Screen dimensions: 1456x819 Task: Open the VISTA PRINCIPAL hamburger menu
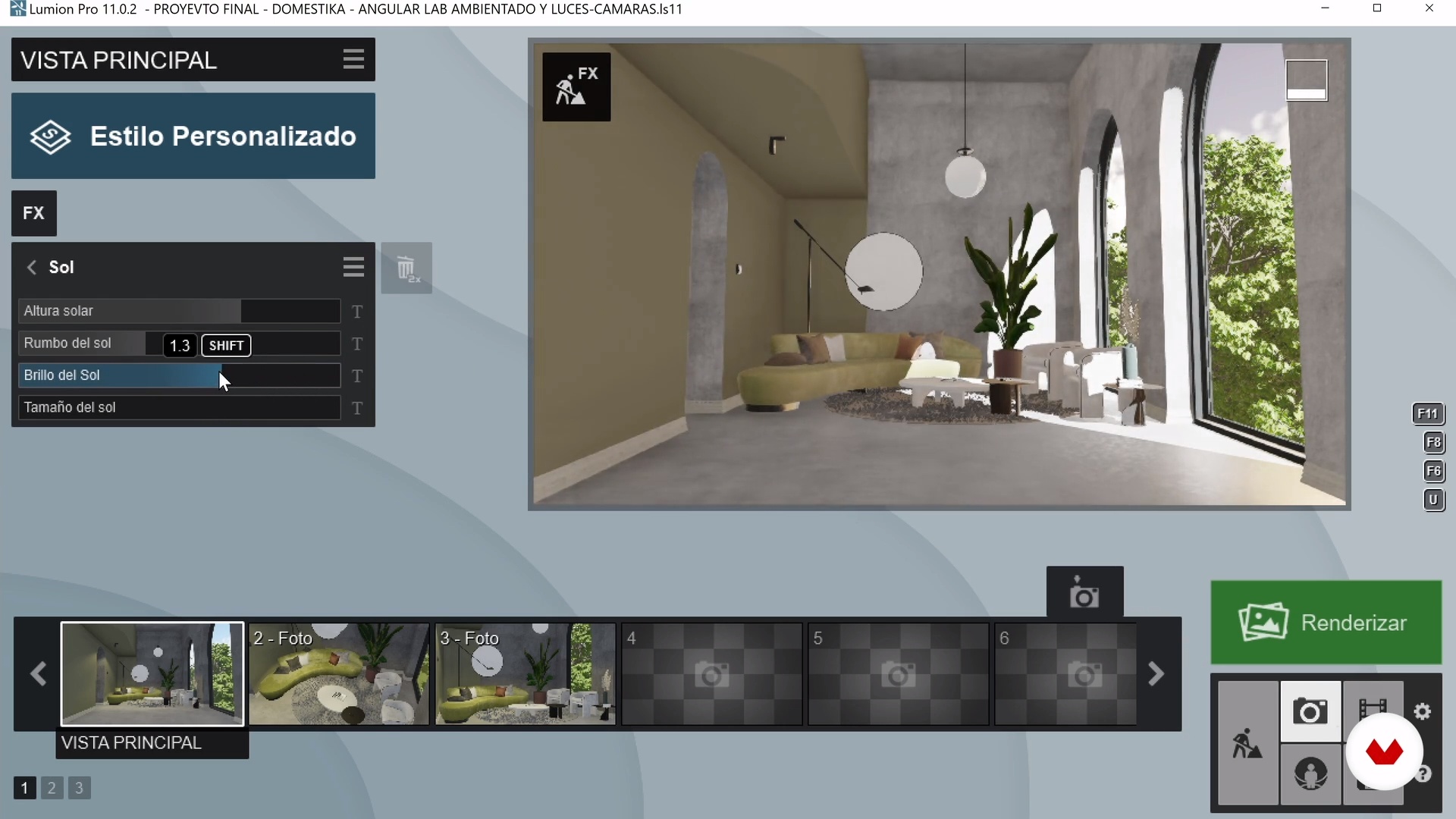point(353,59)
